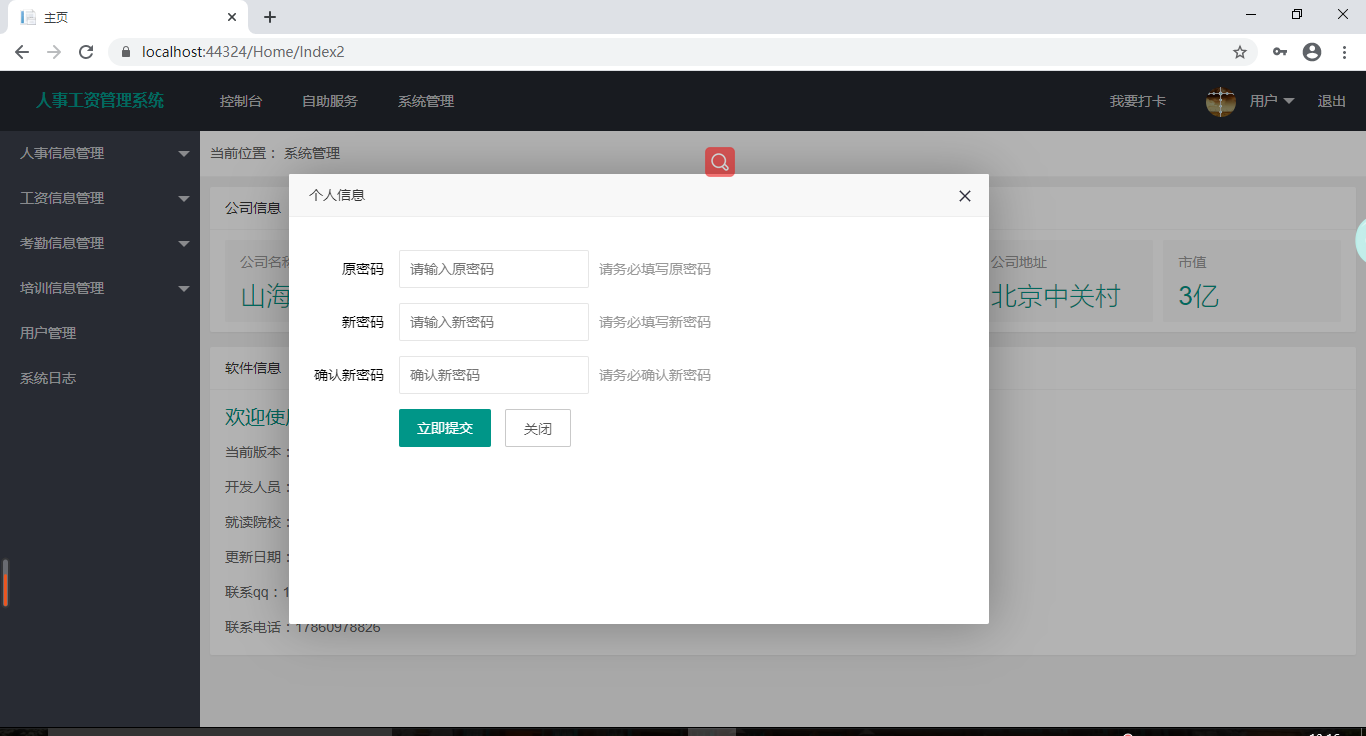Open 系统管理 in top navigation
The image size is (1366, 736).
(426, 101)
